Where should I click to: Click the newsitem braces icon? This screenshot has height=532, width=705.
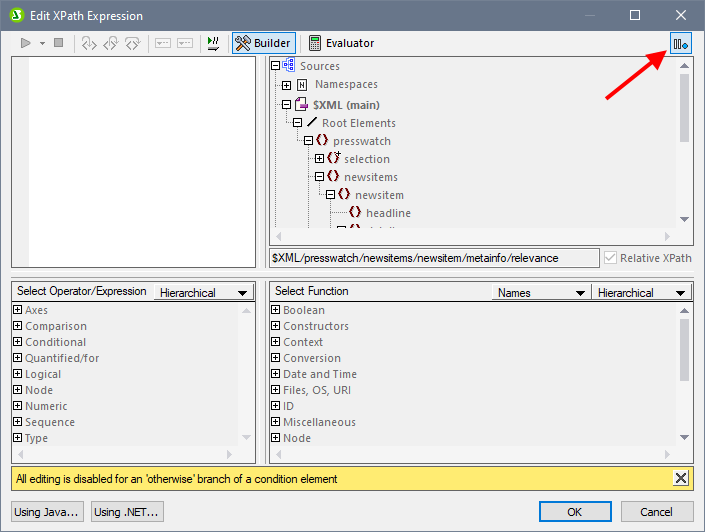pos(344,194)
